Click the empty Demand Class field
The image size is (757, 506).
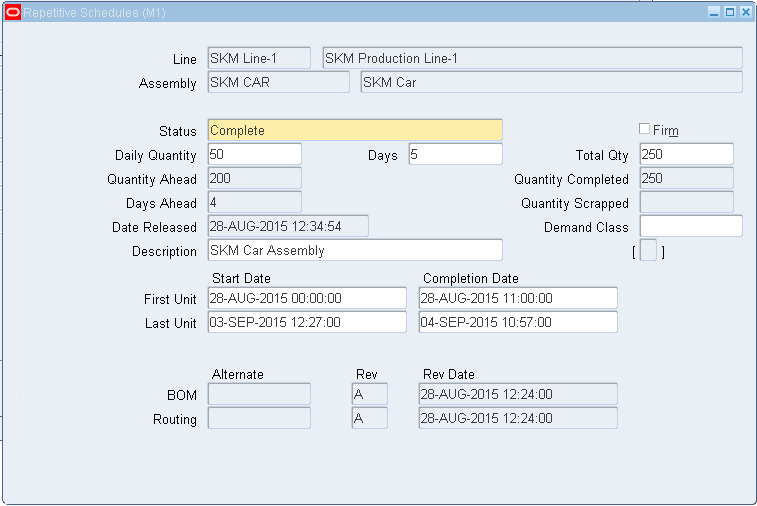691,226
